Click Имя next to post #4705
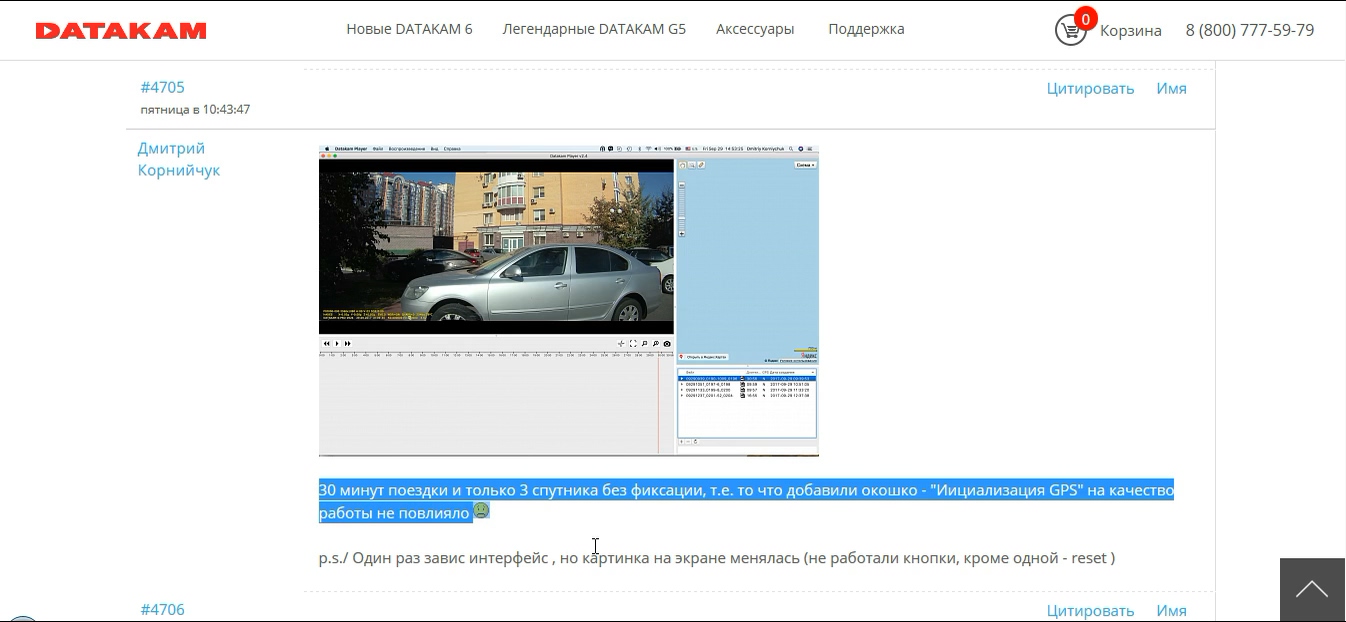The image size is (1346, 622). pyautogui.click(x=1171, y=88)
